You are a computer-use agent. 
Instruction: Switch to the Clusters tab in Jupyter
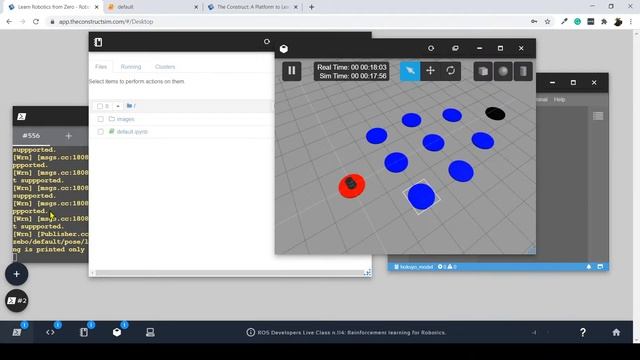(165, 67)
